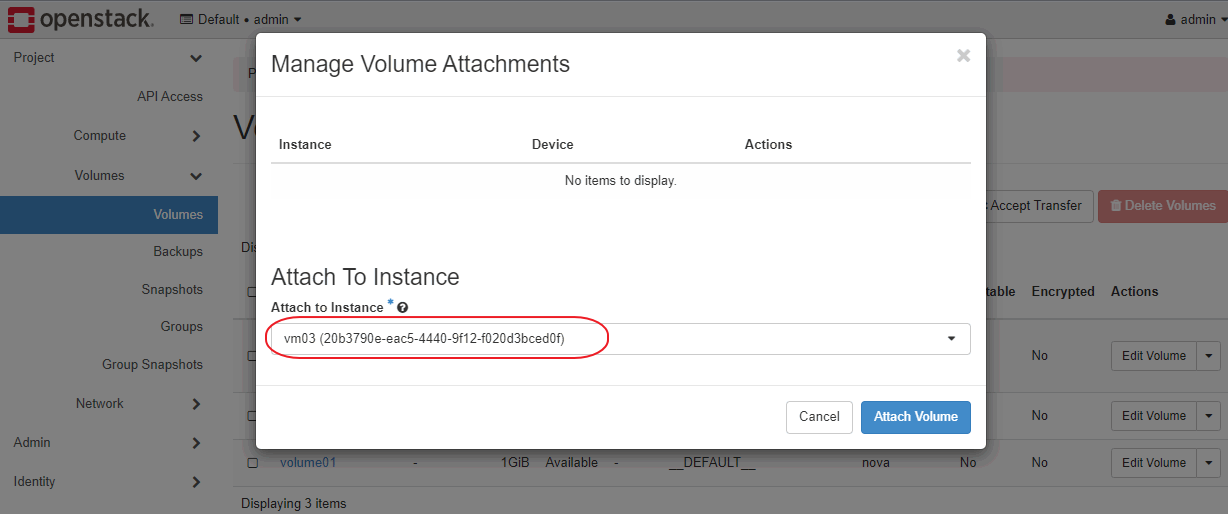Close the Manage Volume Attachments dialog
Viewport: 1228px width, 514px height.
963,56
